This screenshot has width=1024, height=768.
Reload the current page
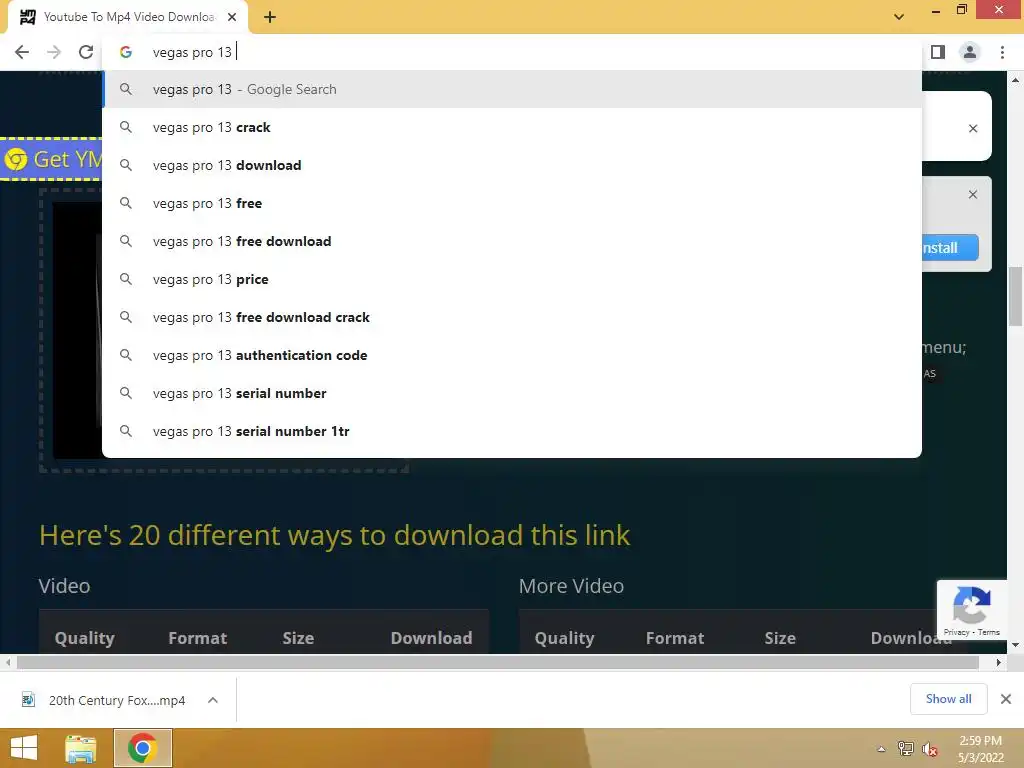pos(86,52)
